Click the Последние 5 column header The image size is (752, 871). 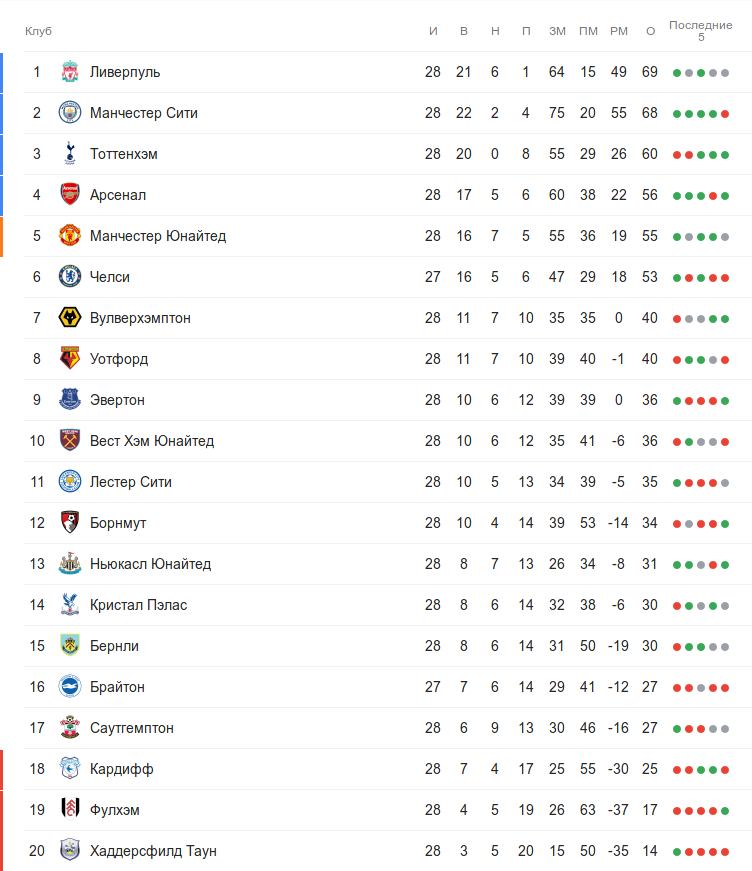click(700, 31)
